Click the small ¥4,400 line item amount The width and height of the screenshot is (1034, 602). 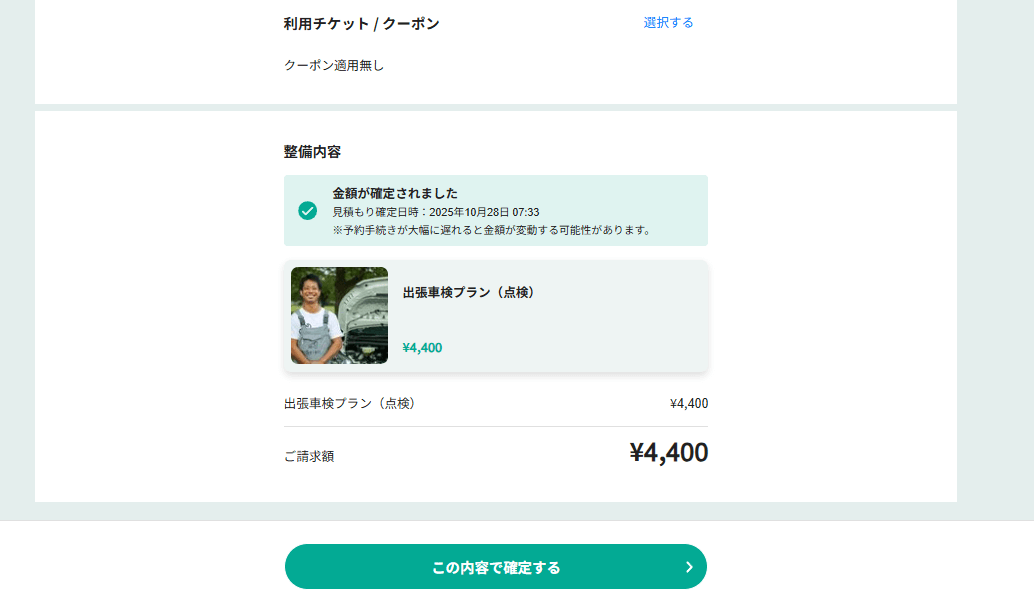[688, 403]
